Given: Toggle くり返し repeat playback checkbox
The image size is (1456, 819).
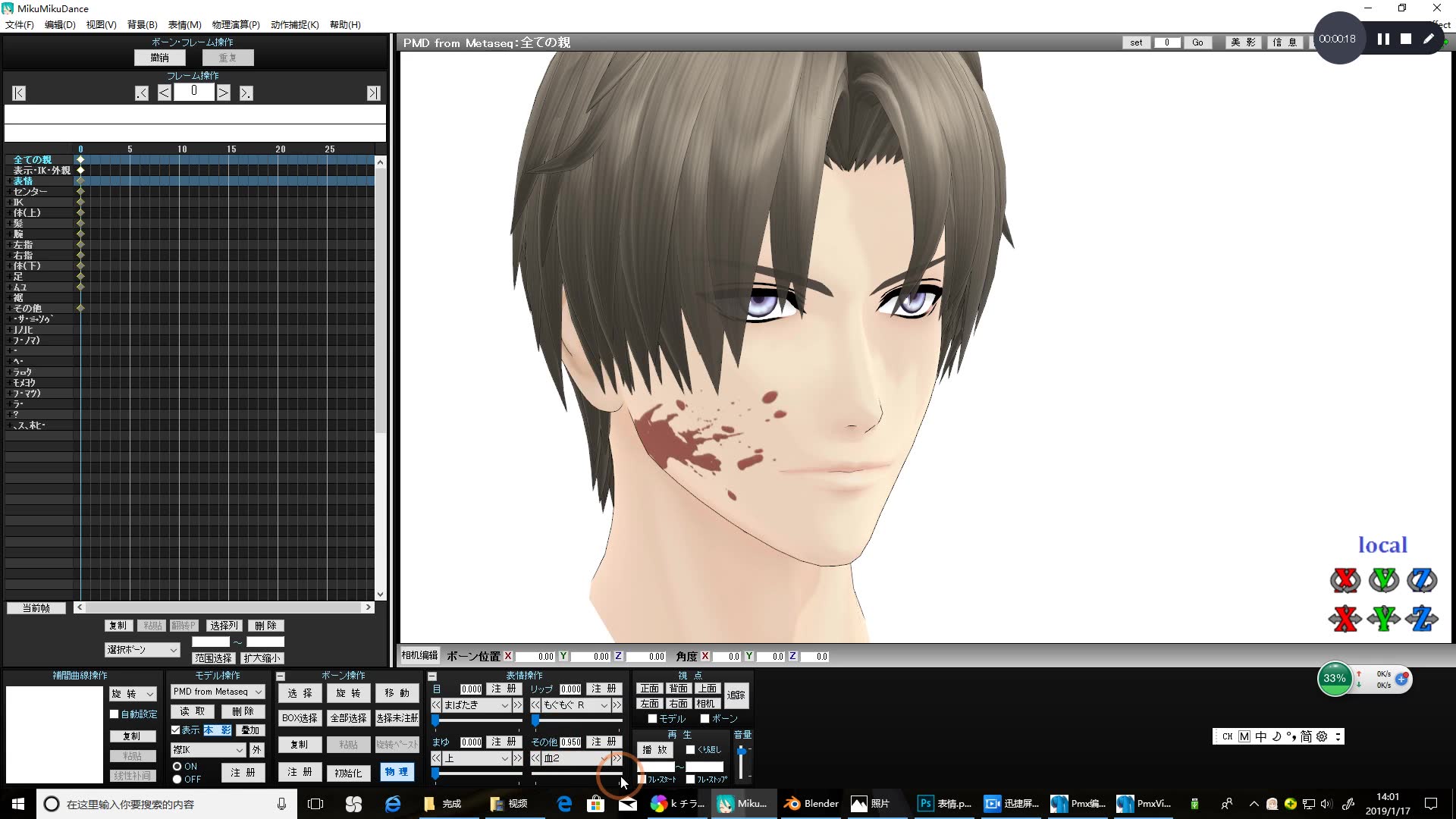Looking at the screenshot, I should pyautogui.click(x=690, y=750).
